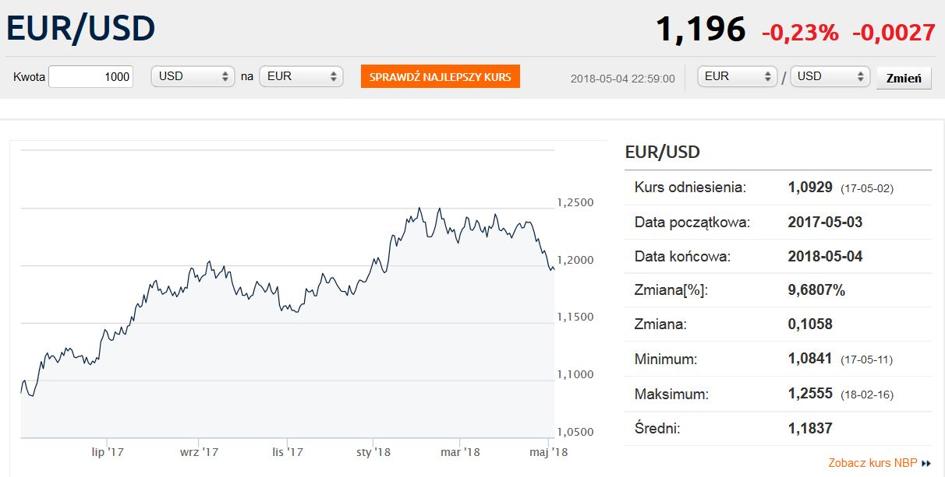Viewport: 945px width, 477px height.
Task: Click the Kwota amount input field
Action: coord(90,77)
